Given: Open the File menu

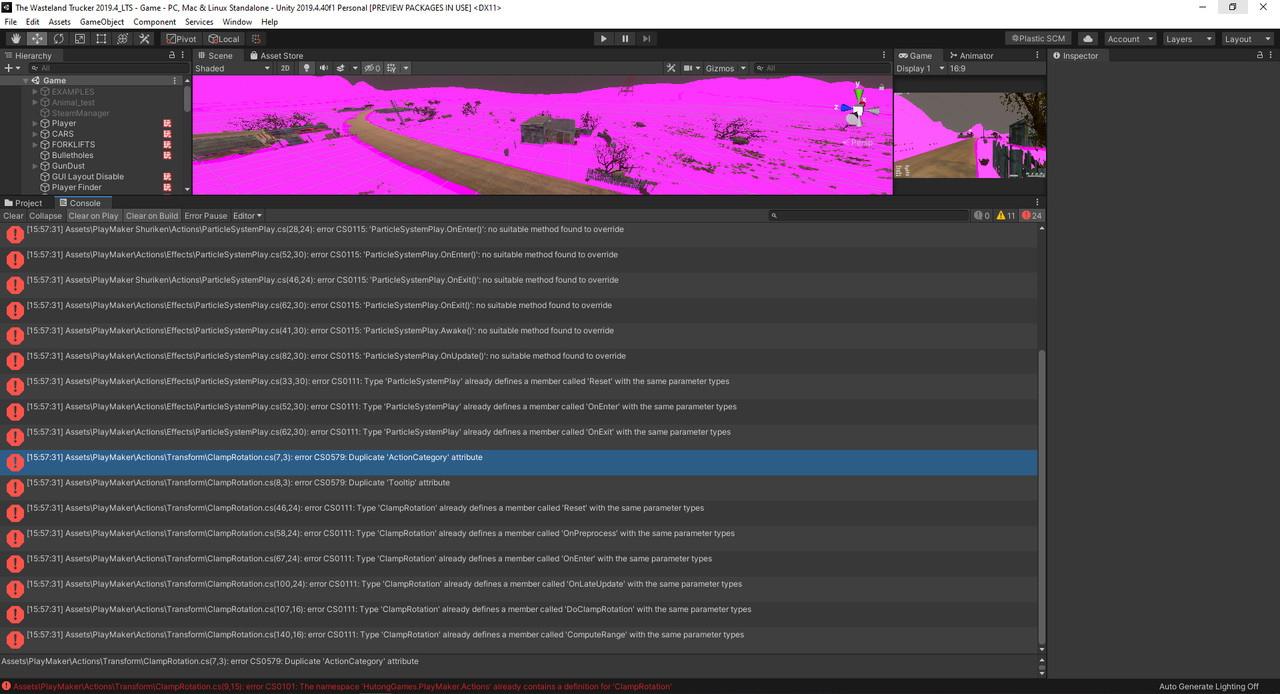Looking at the screenshot, I should tap(11, 22).
